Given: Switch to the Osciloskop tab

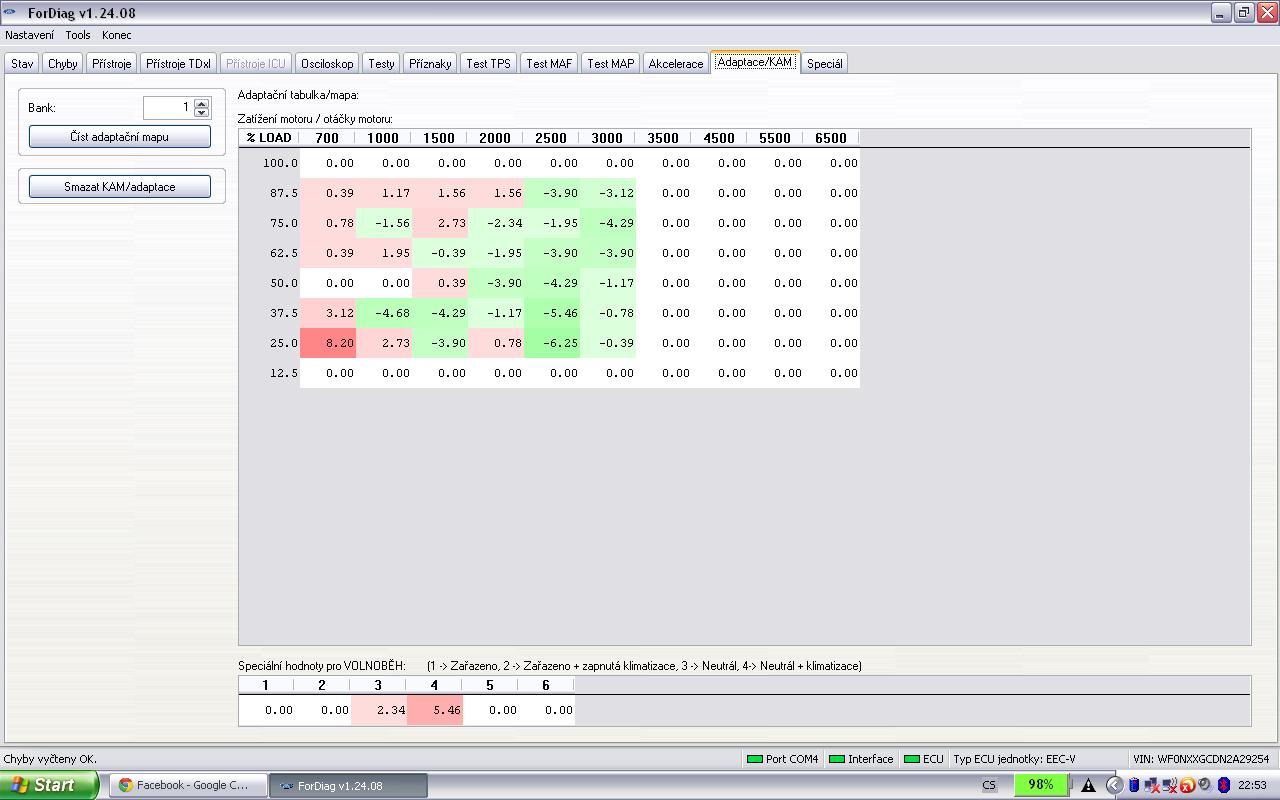Looking at the screenshot, I should (x=327, y=63).
